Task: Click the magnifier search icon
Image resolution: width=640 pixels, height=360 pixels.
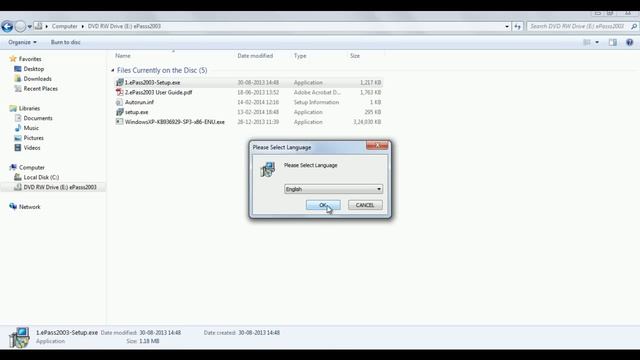Action: (x=633, y=27)
